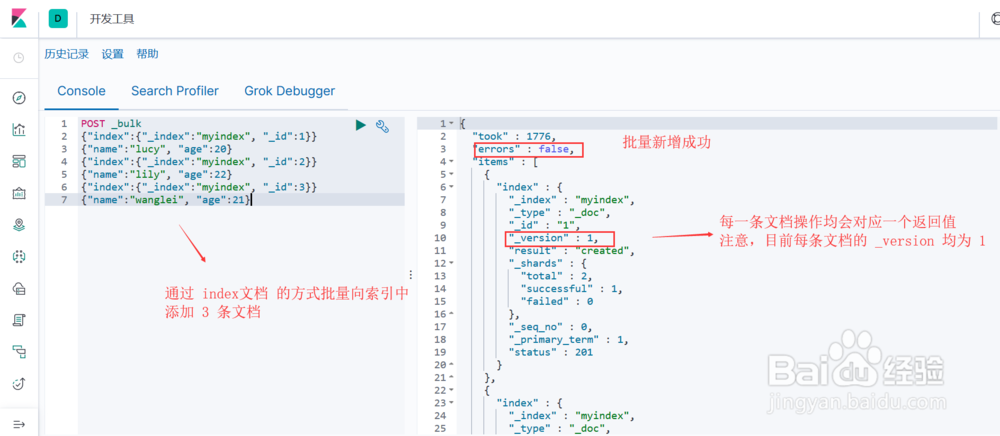Open 帮助 help link
This screenshot has width=1000, height=436.
click(x=147, y=54)
